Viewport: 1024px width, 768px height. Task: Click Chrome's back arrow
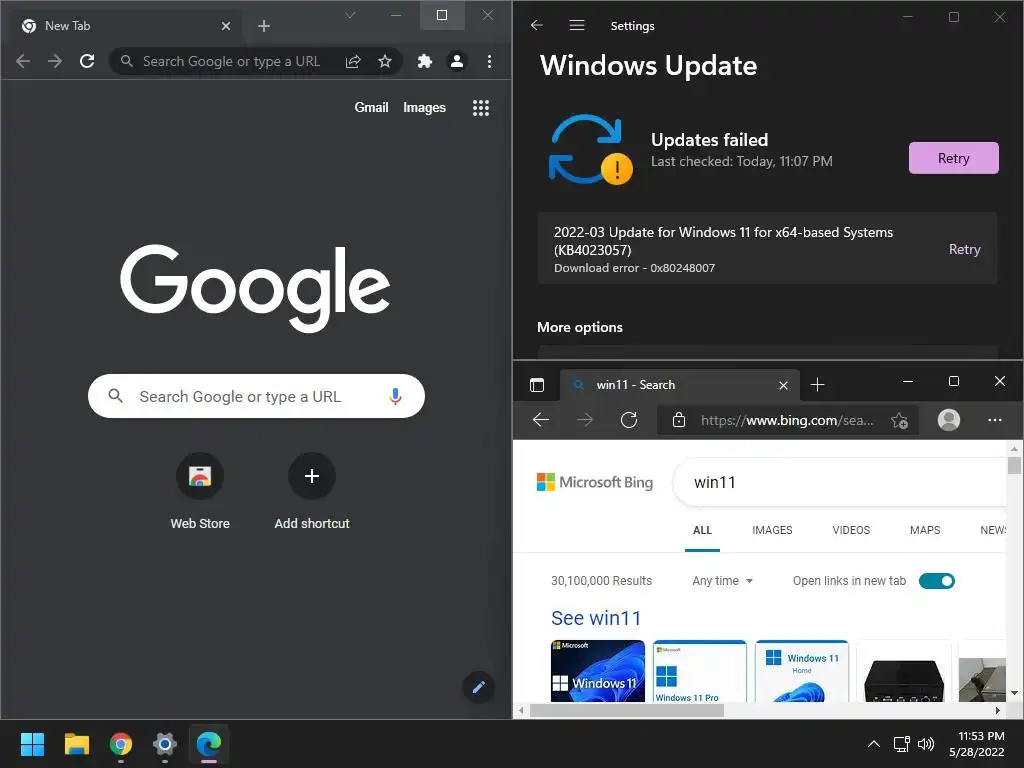click(23, 61)
